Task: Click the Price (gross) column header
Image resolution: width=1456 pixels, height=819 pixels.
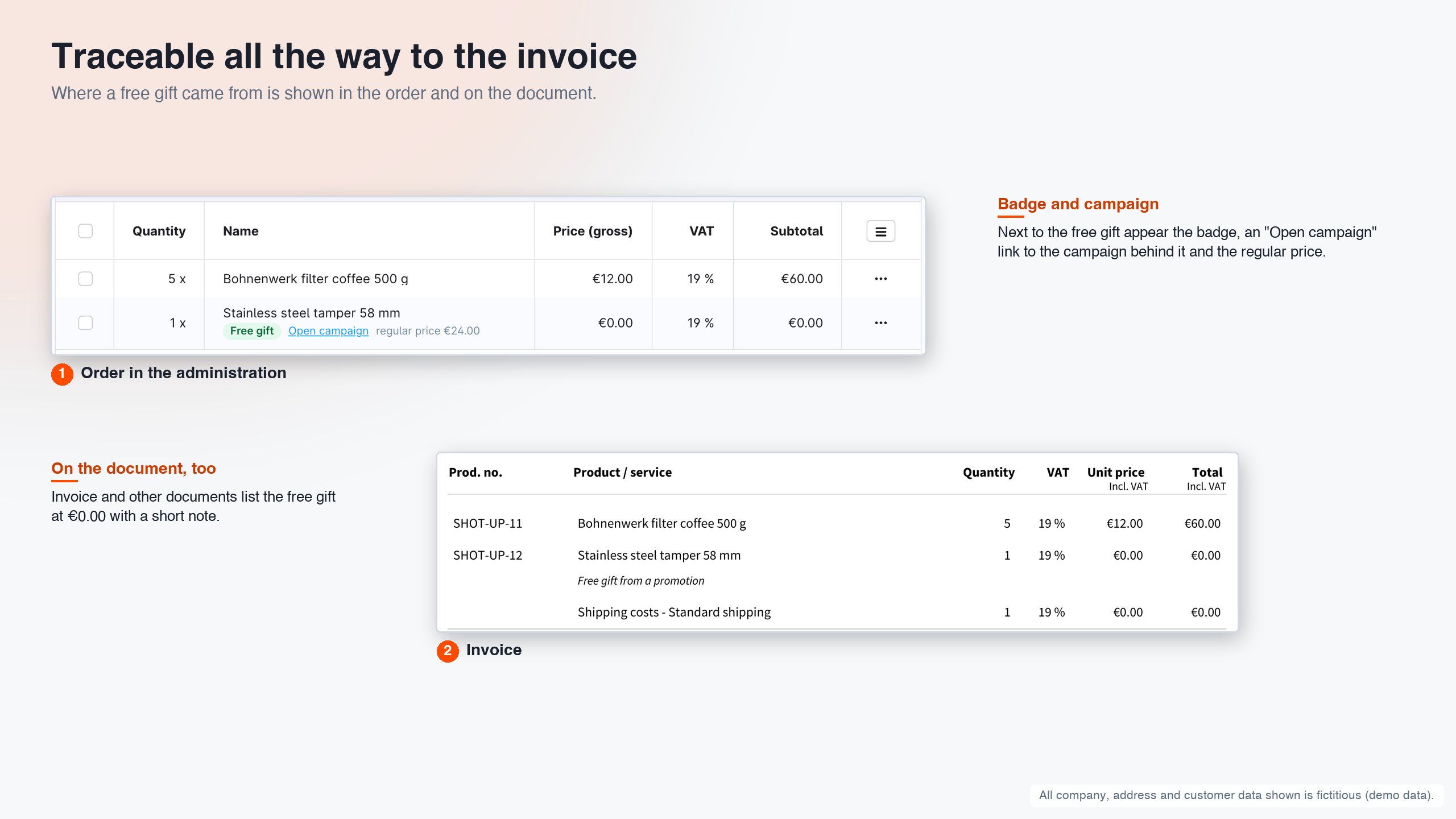Action: 593,231
